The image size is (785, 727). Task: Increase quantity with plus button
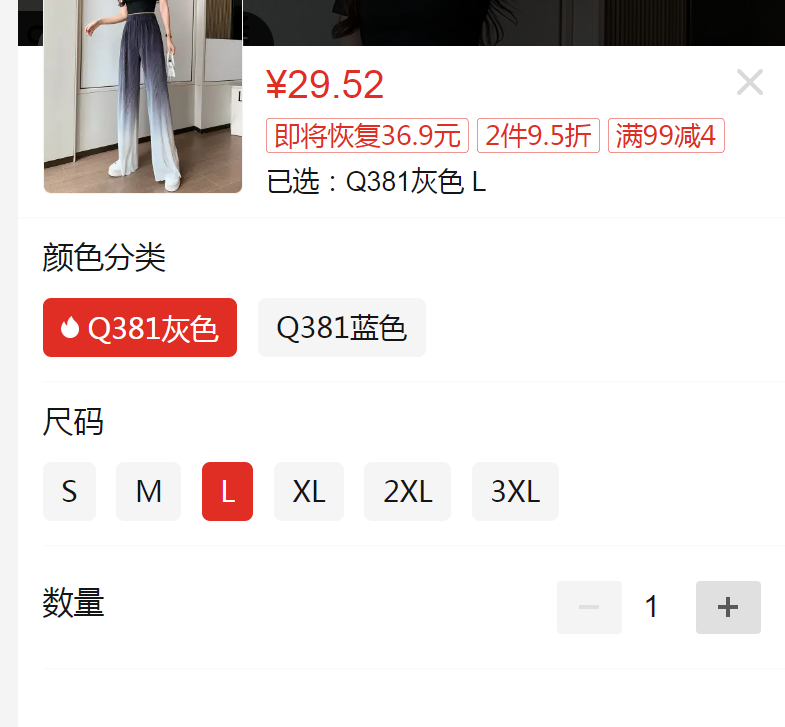728,607
